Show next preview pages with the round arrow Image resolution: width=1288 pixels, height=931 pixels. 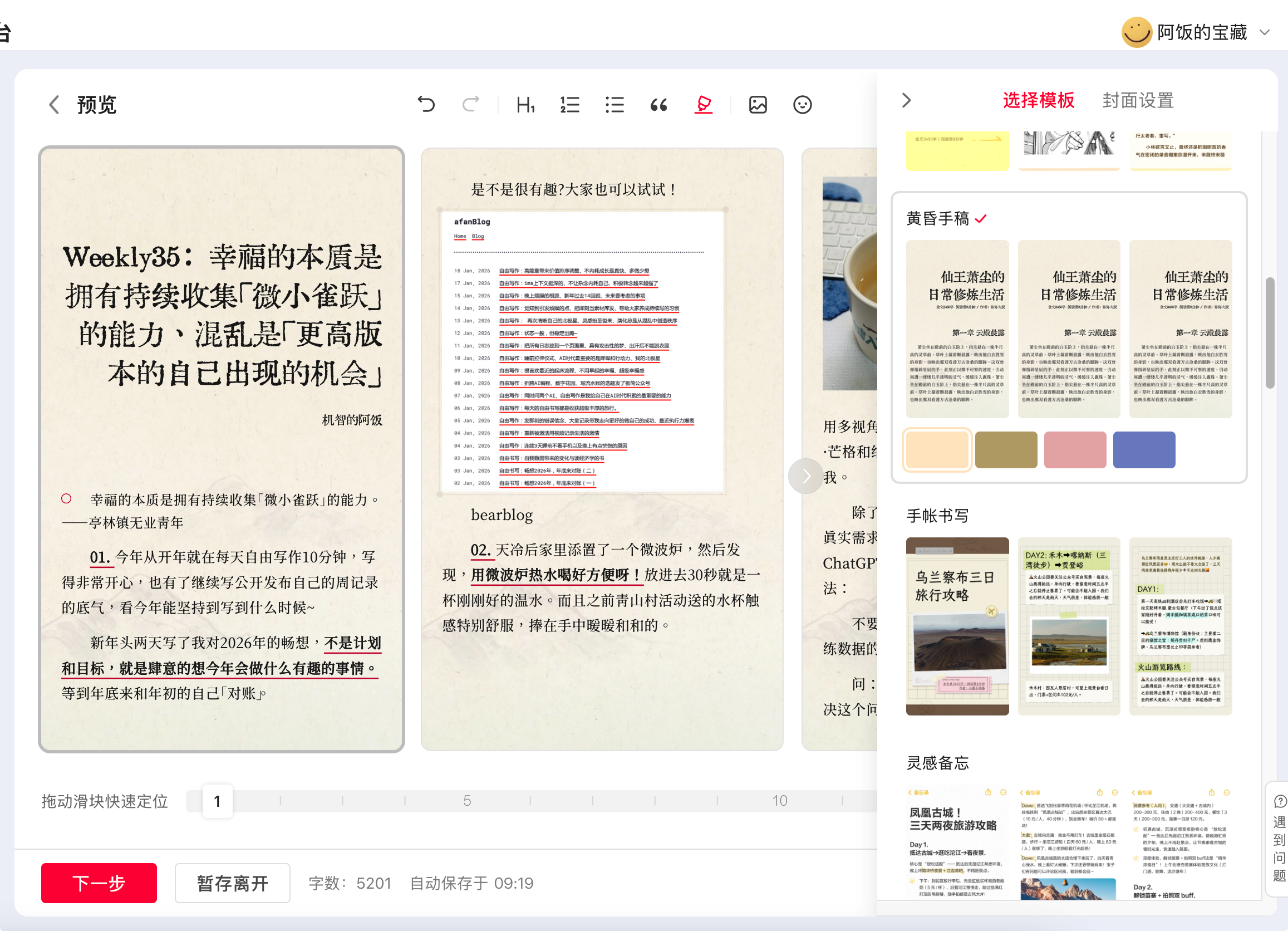click(805, 476)
